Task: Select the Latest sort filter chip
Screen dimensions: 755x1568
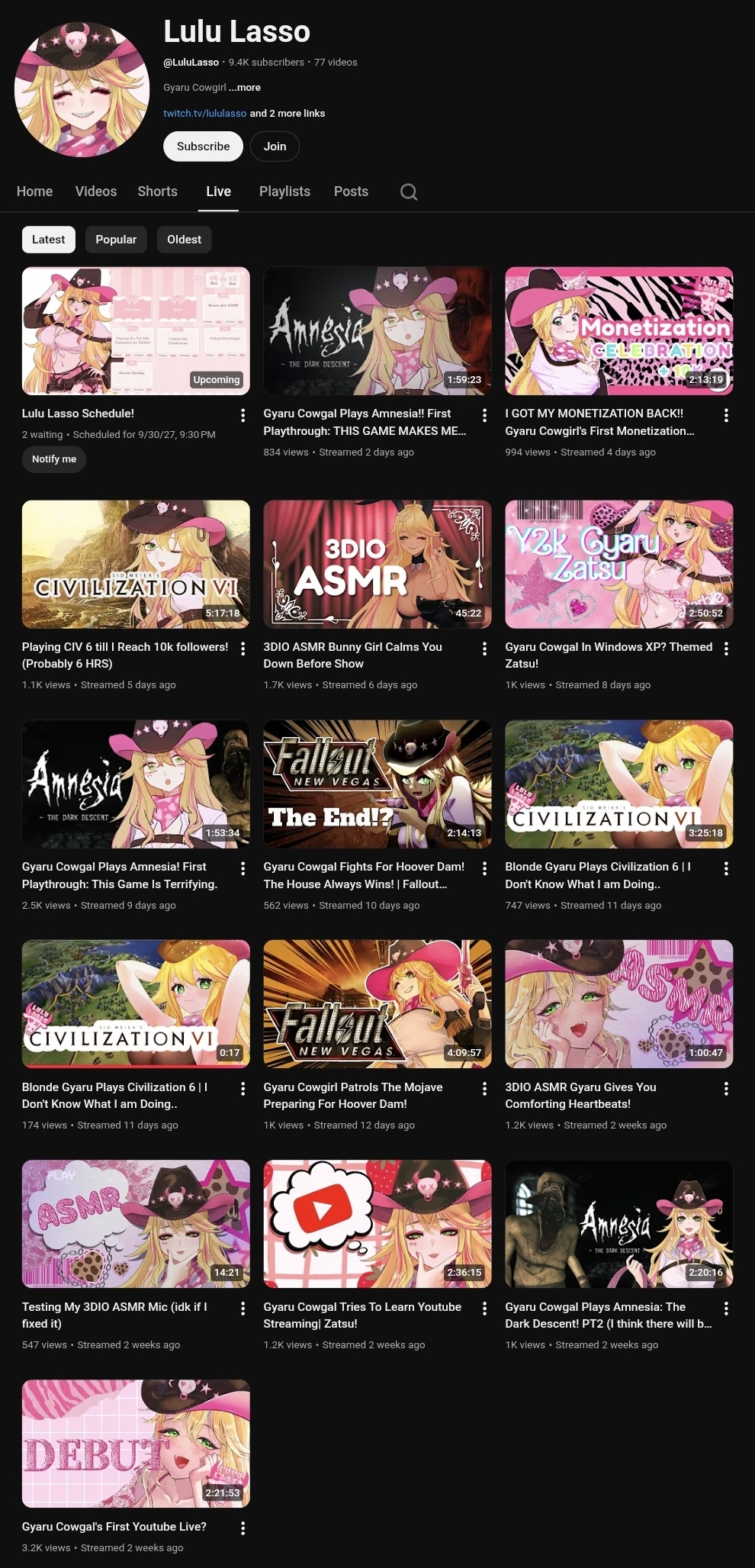Action: (x=48, y=240)
